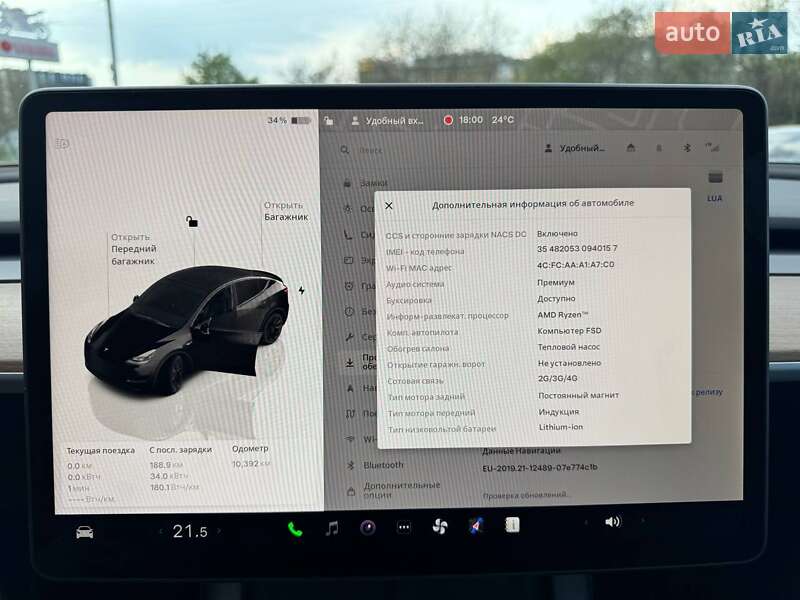Decrease cabin temperature with left arrow

click(161, 532)
